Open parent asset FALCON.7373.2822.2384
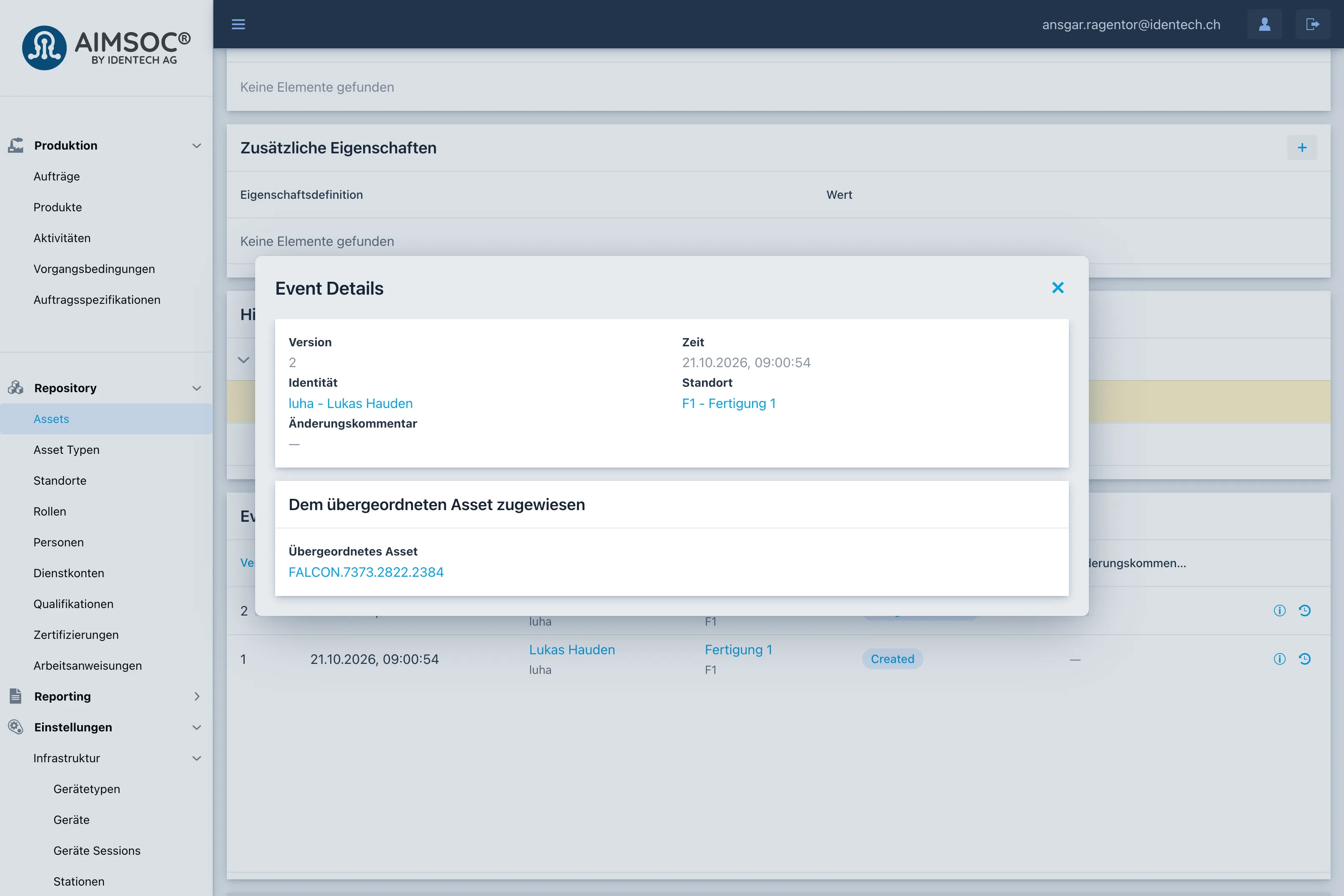The width and height of the screenshot is (1344, 896). point(366,571)
